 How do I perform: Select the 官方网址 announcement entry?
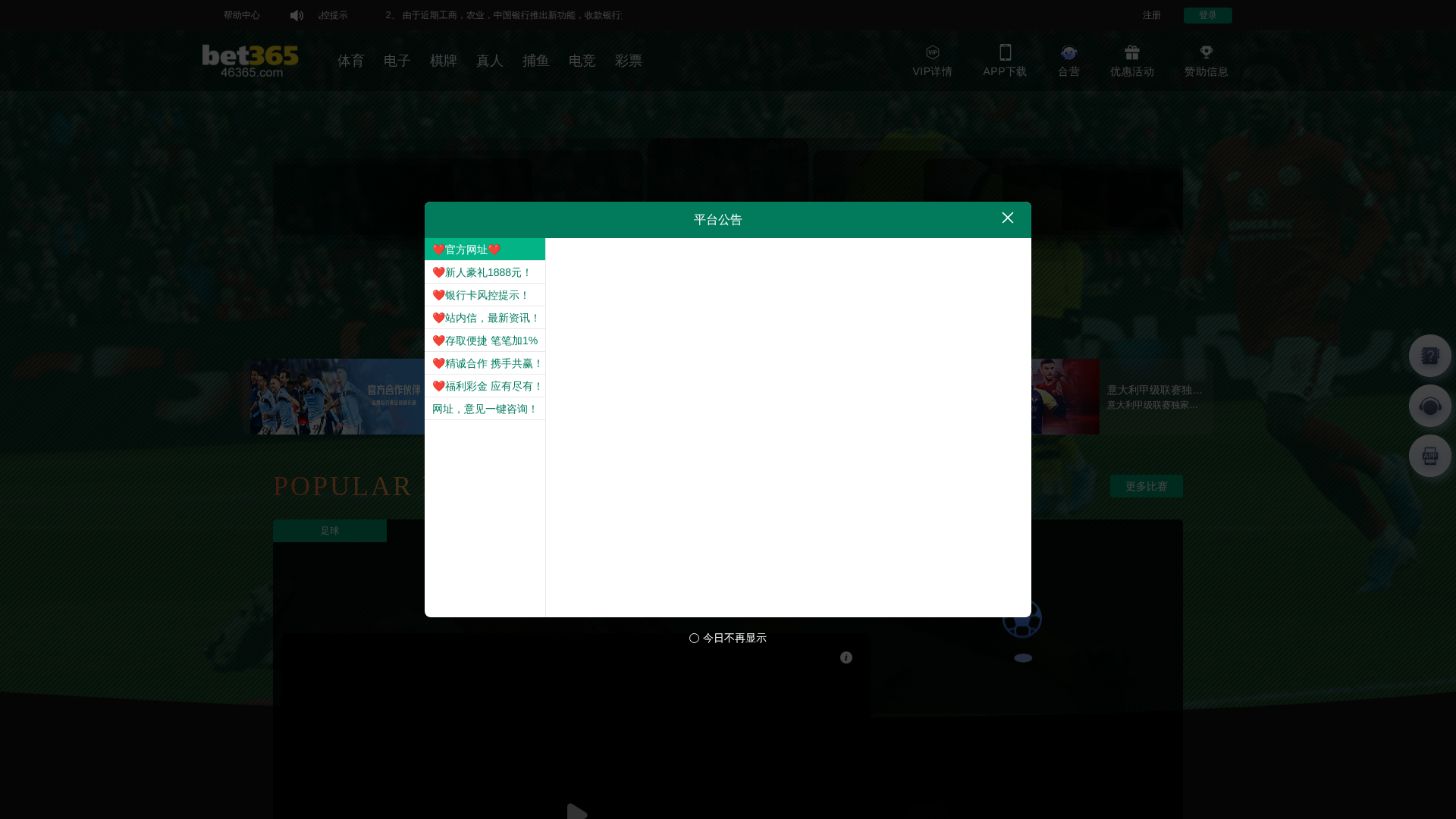485,249
